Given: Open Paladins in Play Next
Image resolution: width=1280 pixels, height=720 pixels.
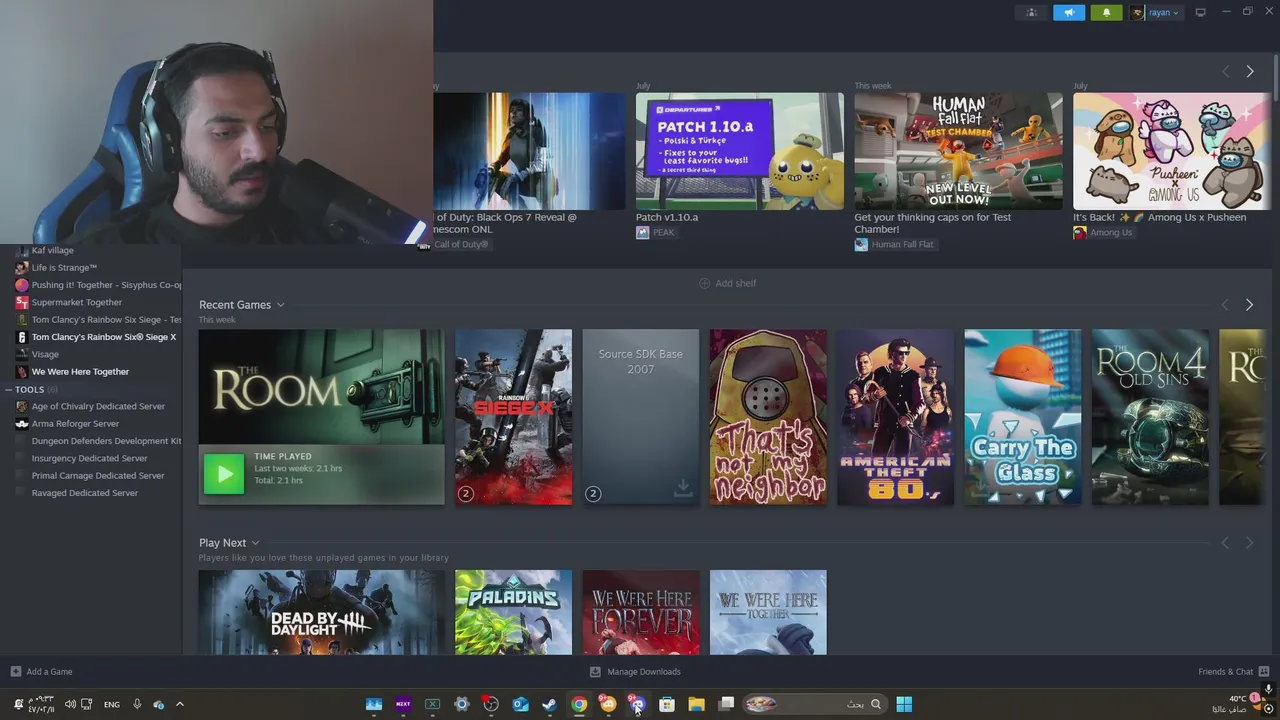Looking at the screenshot, I should tap(513, 613).
